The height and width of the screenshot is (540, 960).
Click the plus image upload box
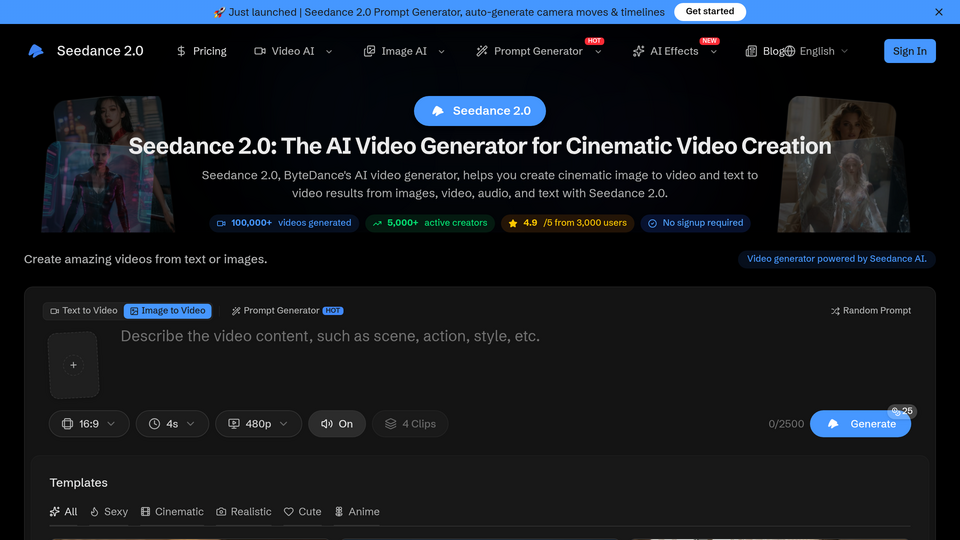(x=73, y=365)
